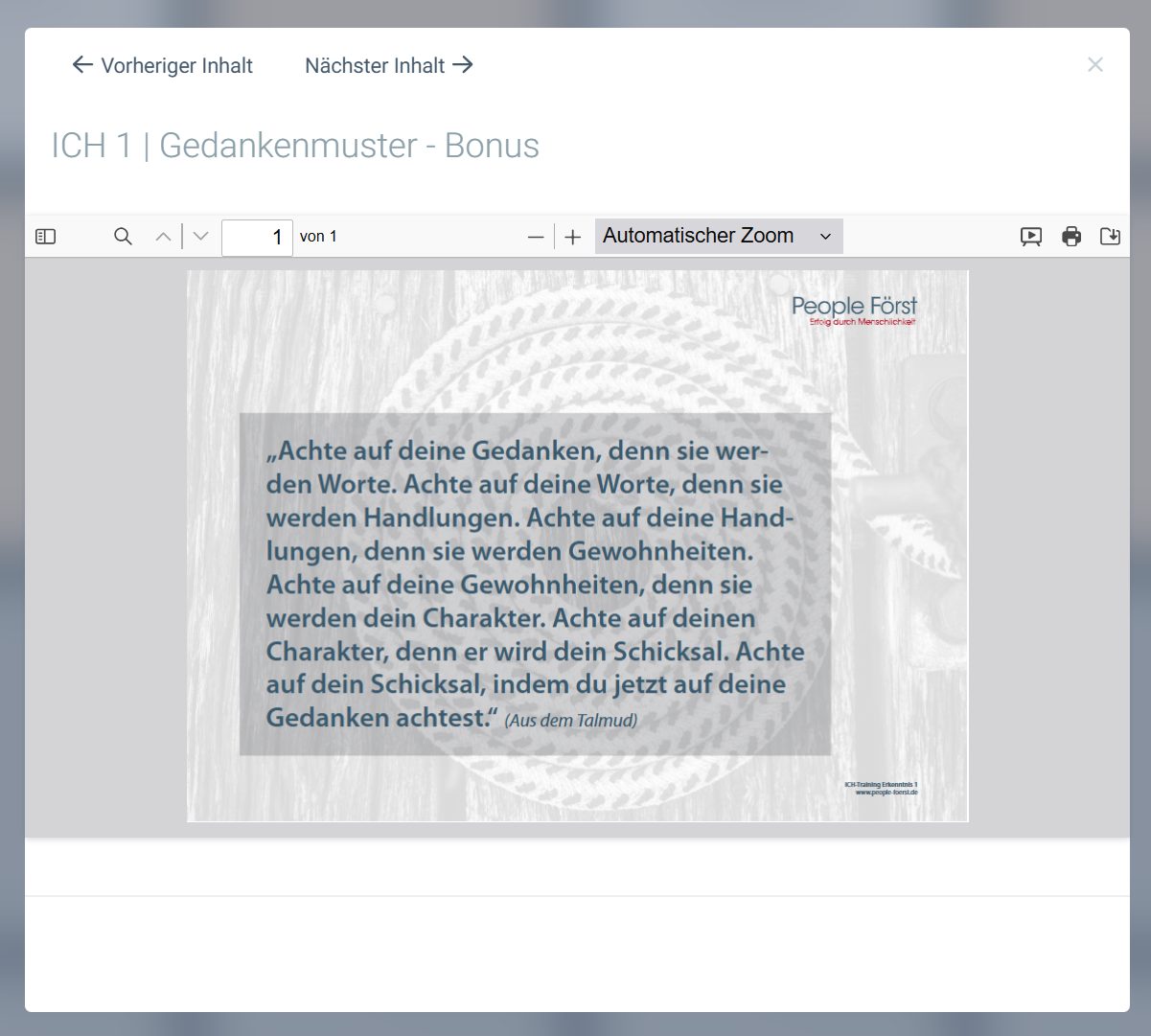
Task: Print the PDF document
Action: [1071, 237]
